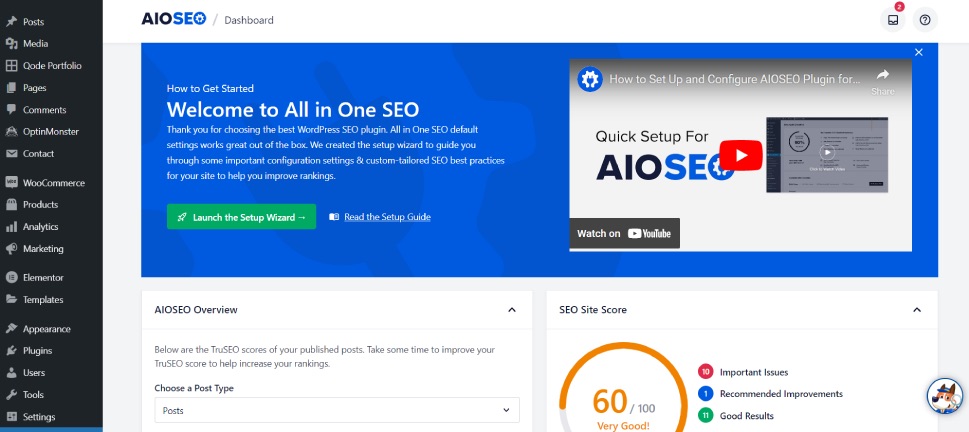Click Launch the Setup Wizard button
969x432 pixels.
tap(241, 217)
